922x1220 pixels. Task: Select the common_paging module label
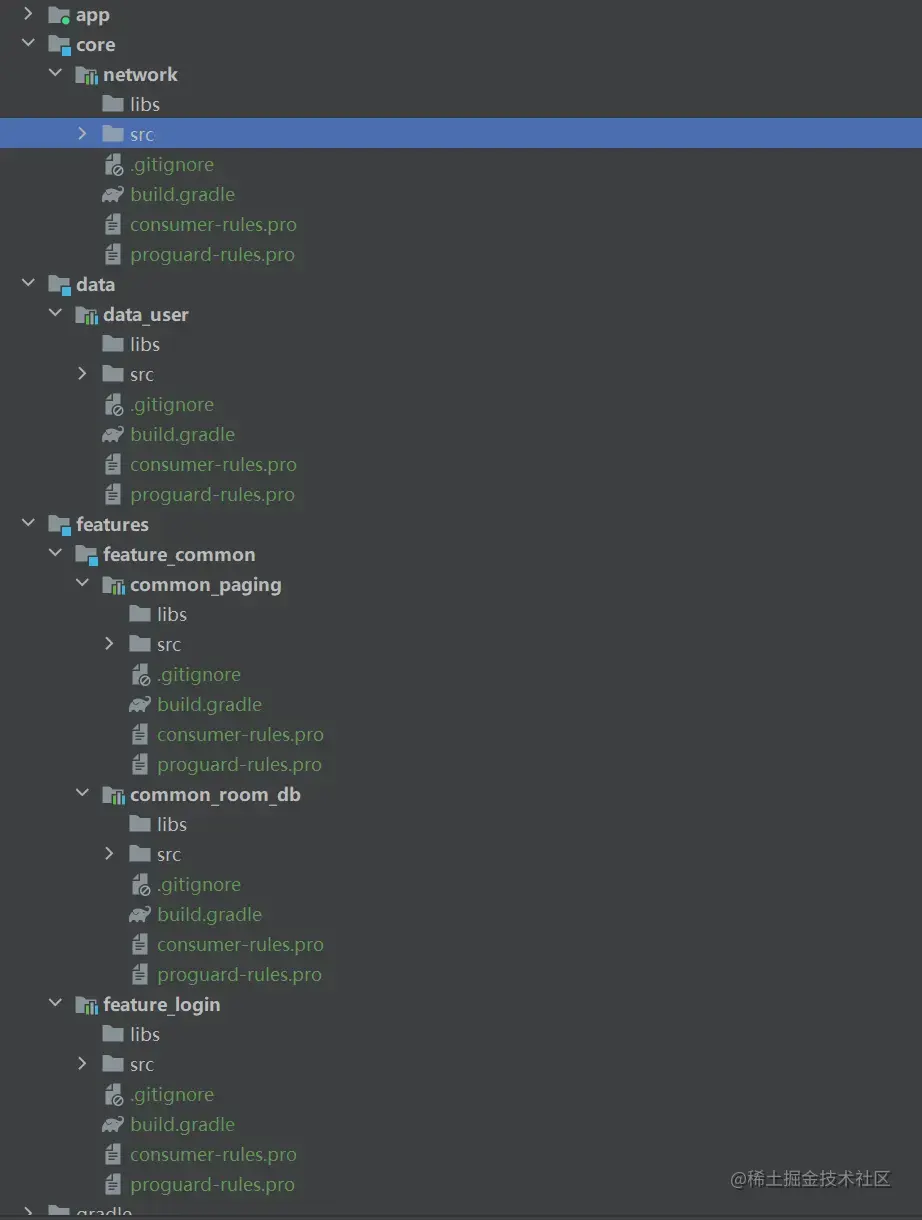(206, 585)
